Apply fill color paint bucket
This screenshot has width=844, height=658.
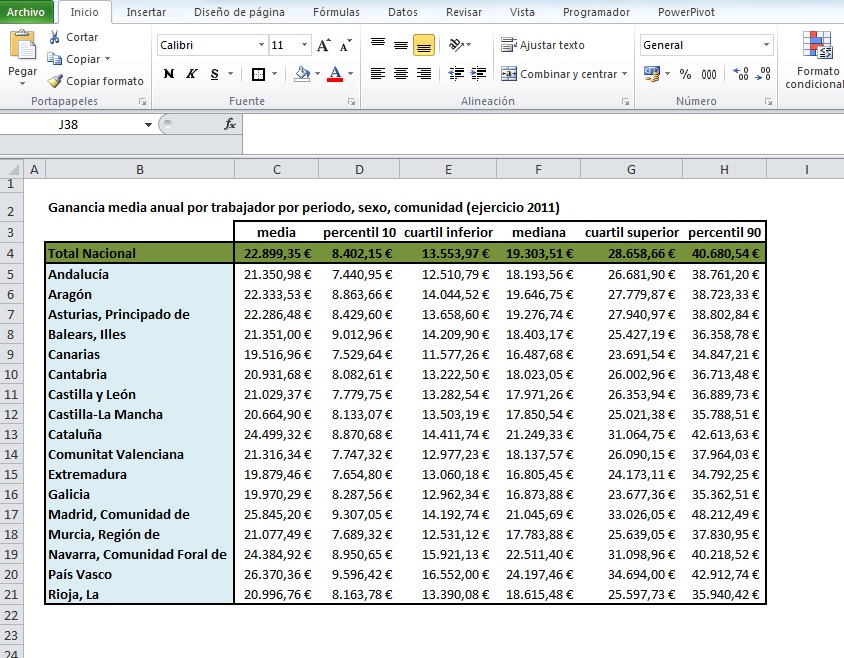coord(302,74)
